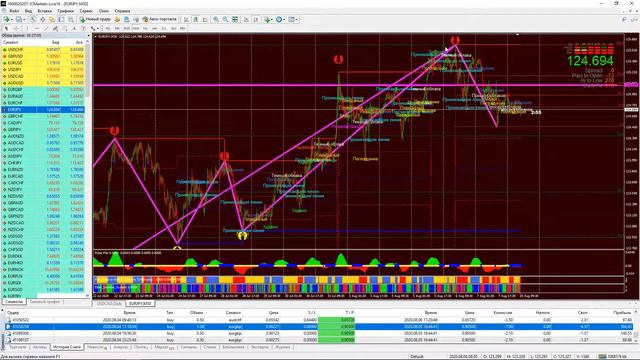Toggle the Market Watch panel icon
Image resolution: width=640 pixels, height=360 pixels.
pyautogui.click(x=33, y=19)
